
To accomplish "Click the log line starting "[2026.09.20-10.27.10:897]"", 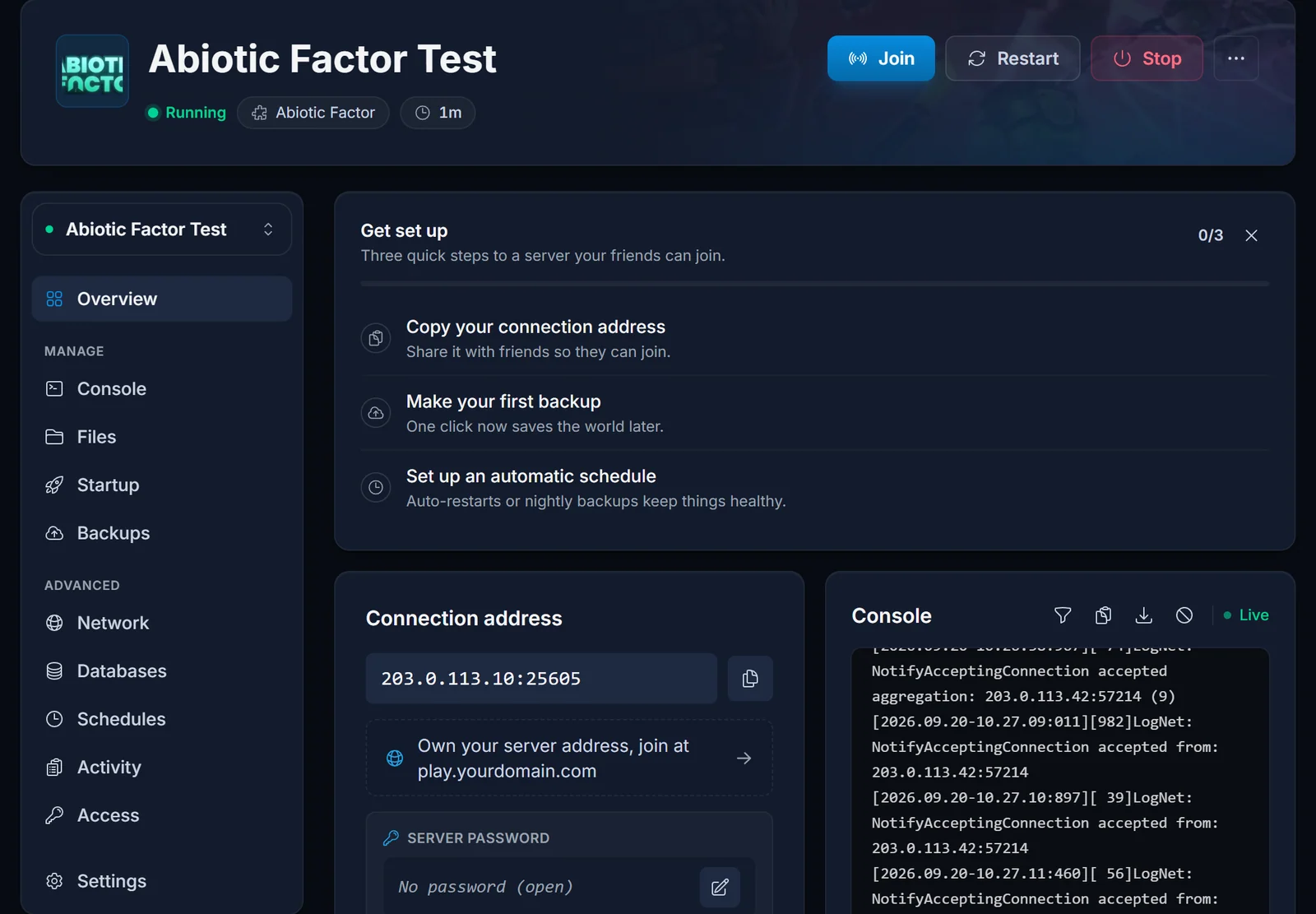I will (1032, 797).
